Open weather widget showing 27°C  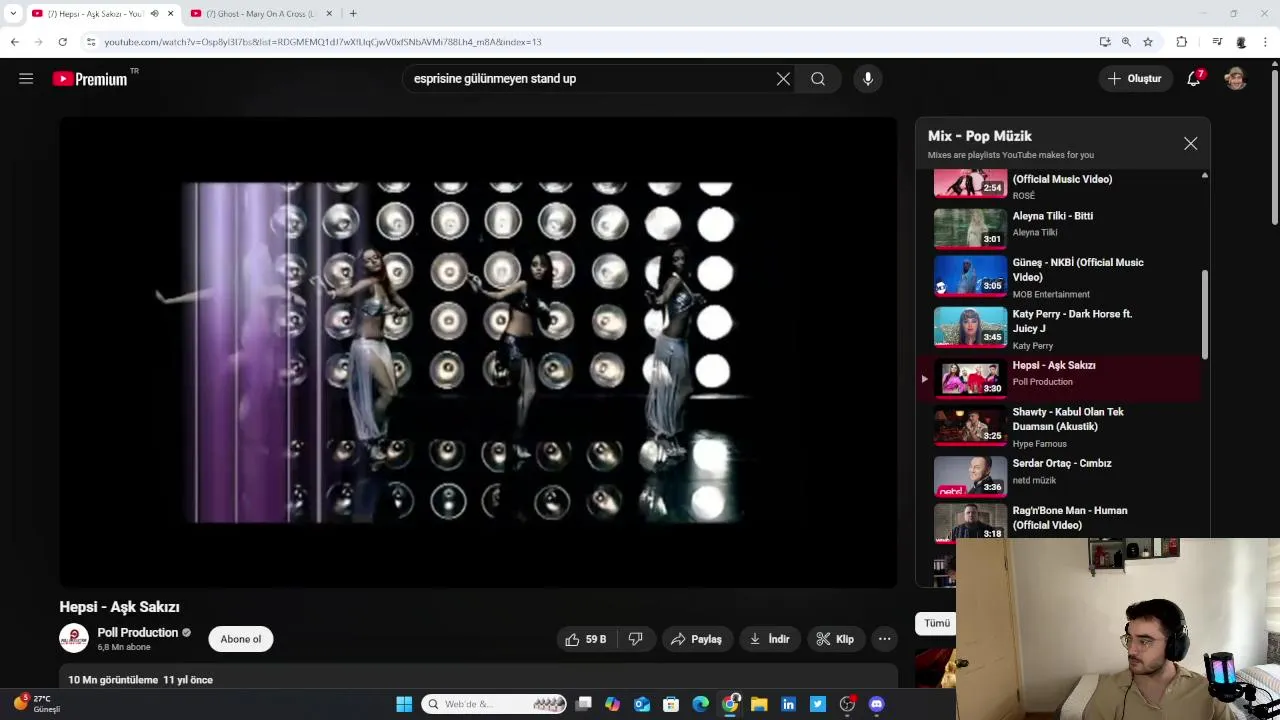tap(36, 703)
